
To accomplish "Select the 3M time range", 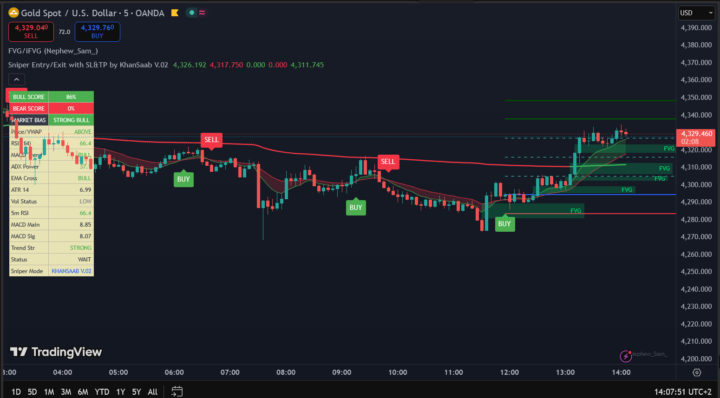I will pyautogui.click(x=66, y=392).
